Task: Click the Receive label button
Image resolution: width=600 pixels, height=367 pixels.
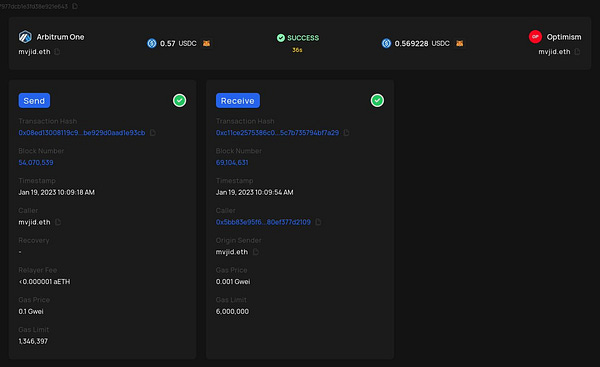Action: 238,101
